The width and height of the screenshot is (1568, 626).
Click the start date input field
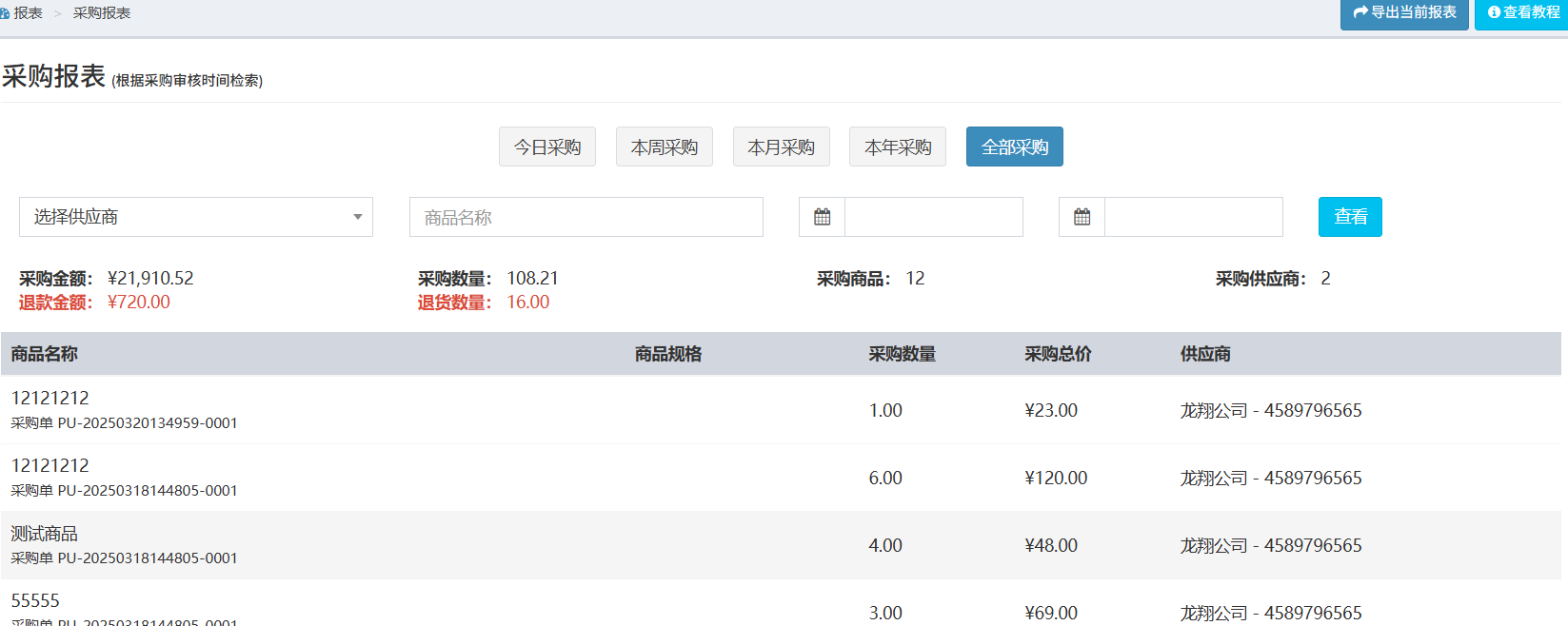pyautogui.click(x=933, y=217)
